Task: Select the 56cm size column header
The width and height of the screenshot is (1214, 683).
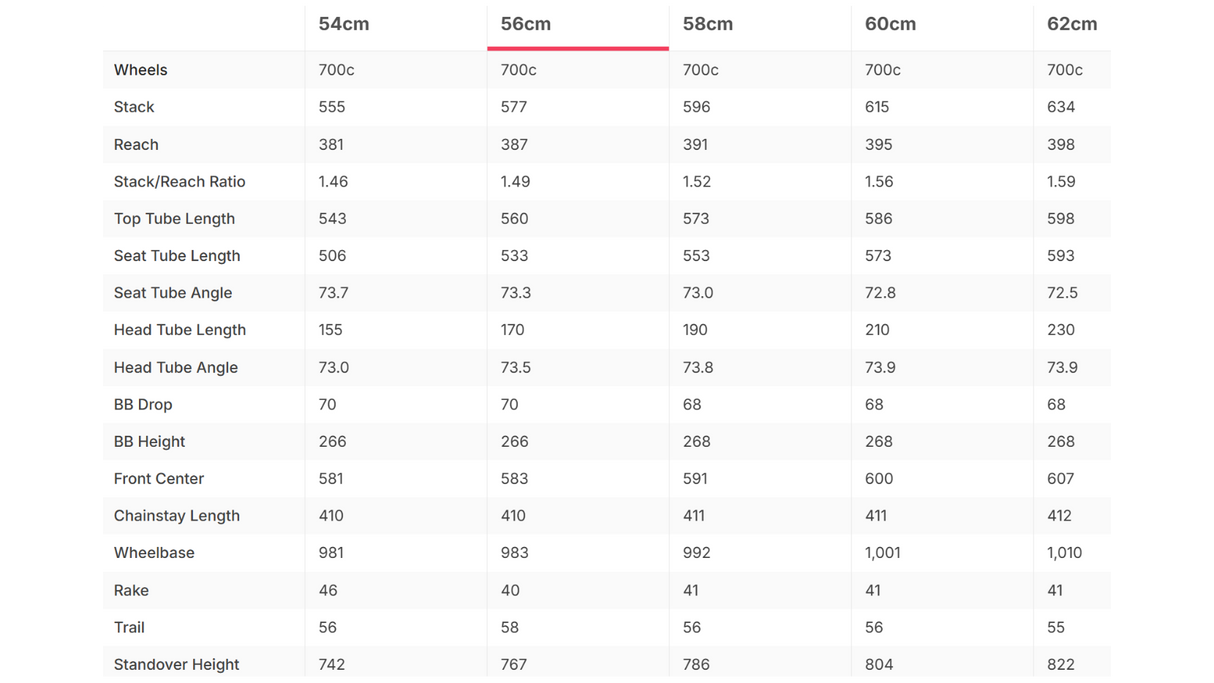Action: tap(526, 24)
